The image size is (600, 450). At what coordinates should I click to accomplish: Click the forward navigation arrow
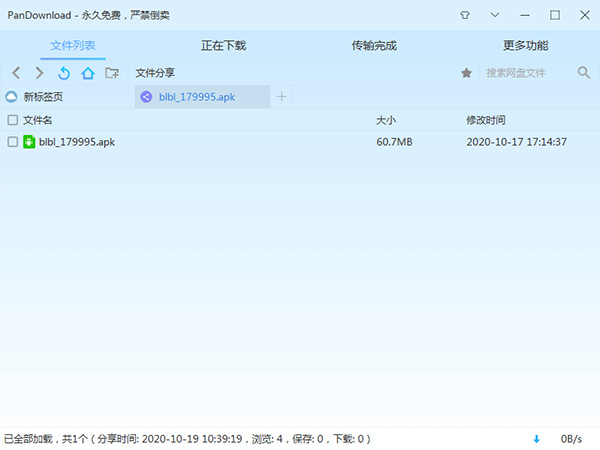tap(39, 73)
